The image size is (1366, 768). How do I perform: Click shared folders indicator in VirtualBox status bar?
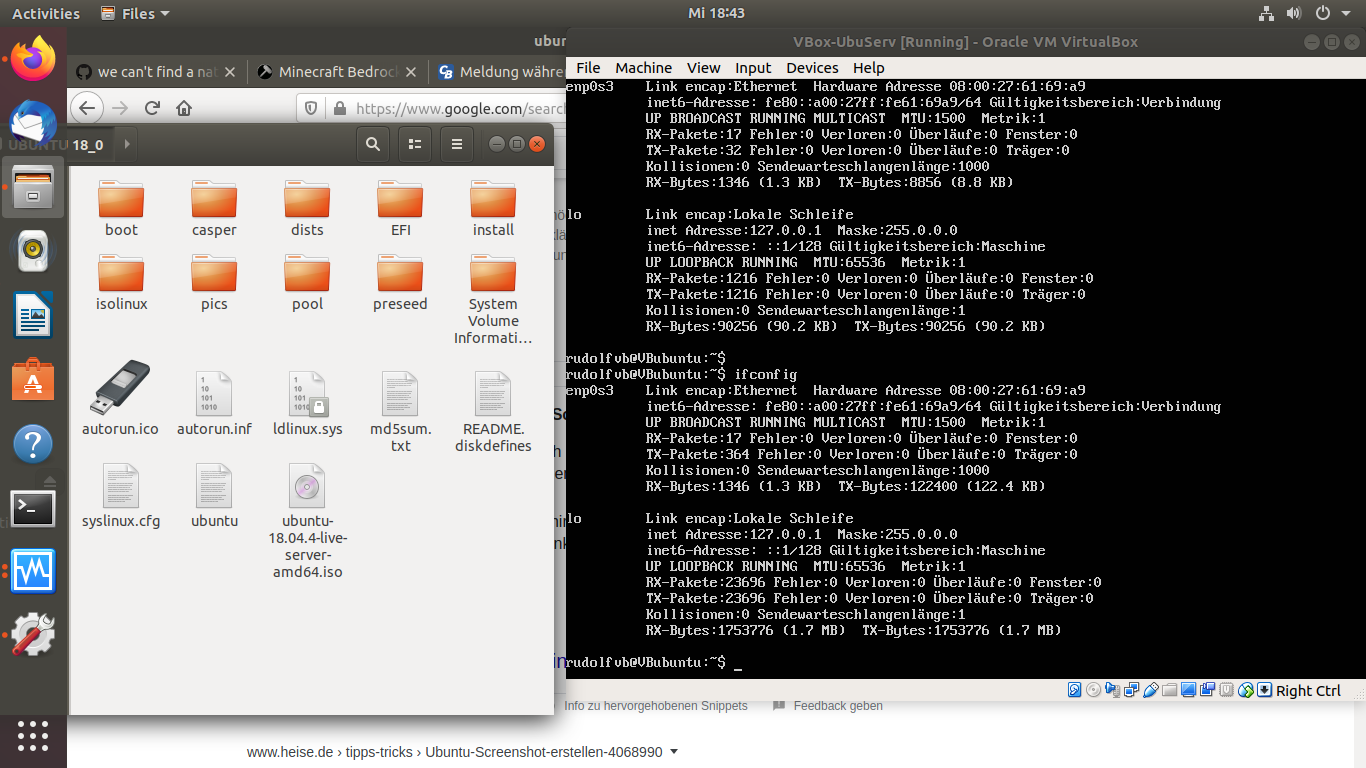(1169, 690)
